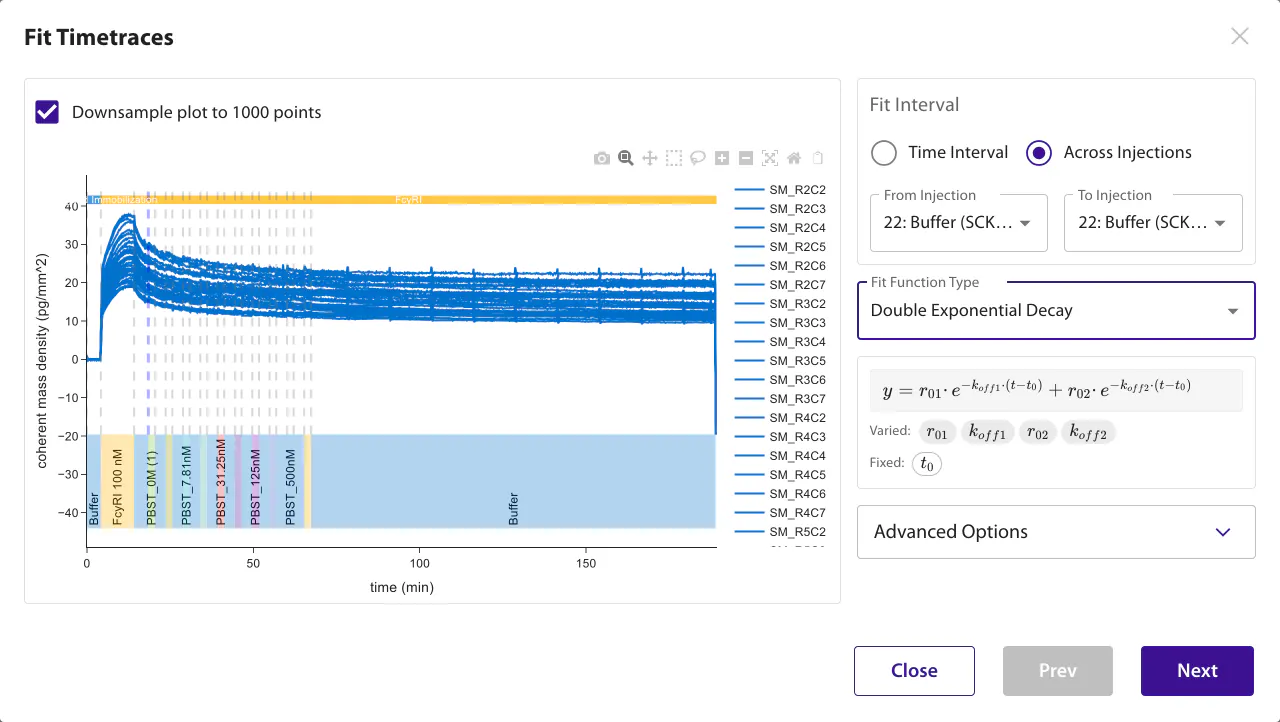Click the 'time (min)' axis label
The height and width of the screenshot is (722, 1280).
point(402,588)
